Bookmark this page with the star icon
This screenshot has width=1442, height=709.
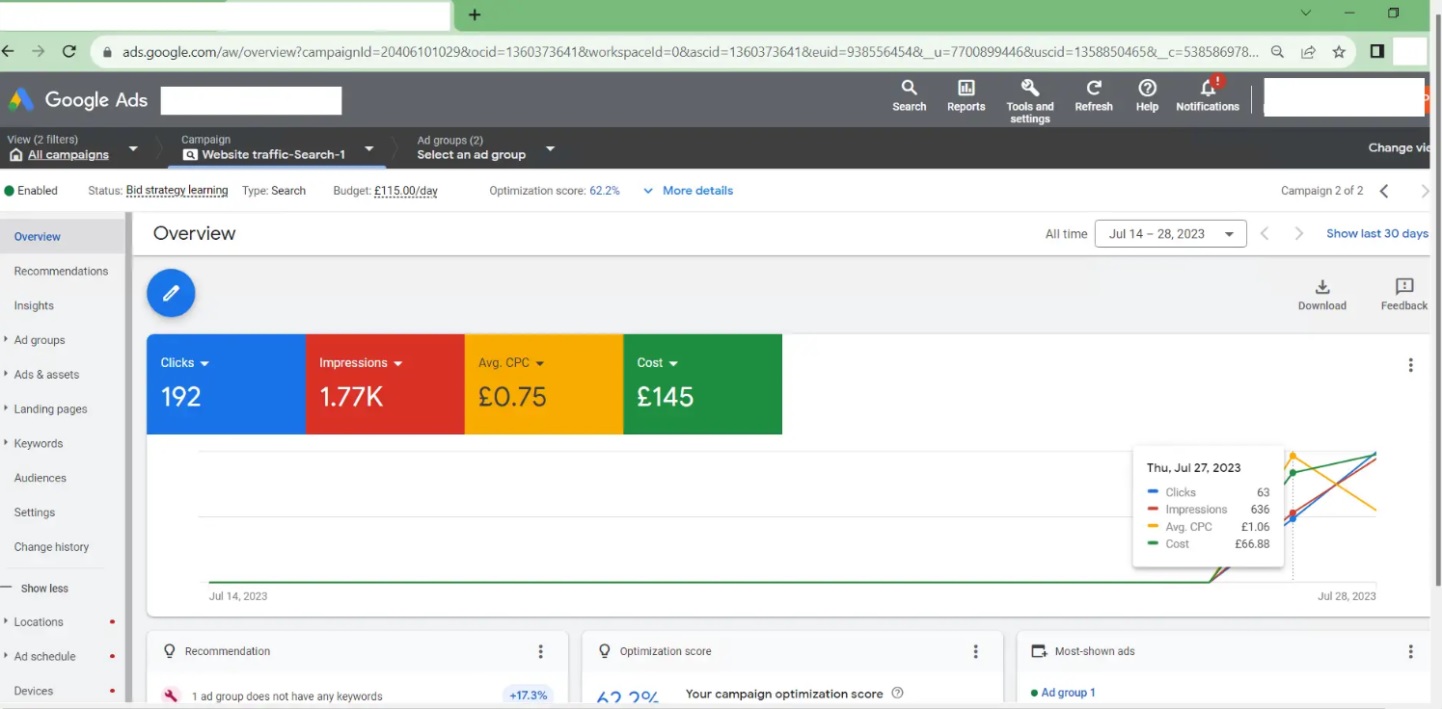point(1339,52)
